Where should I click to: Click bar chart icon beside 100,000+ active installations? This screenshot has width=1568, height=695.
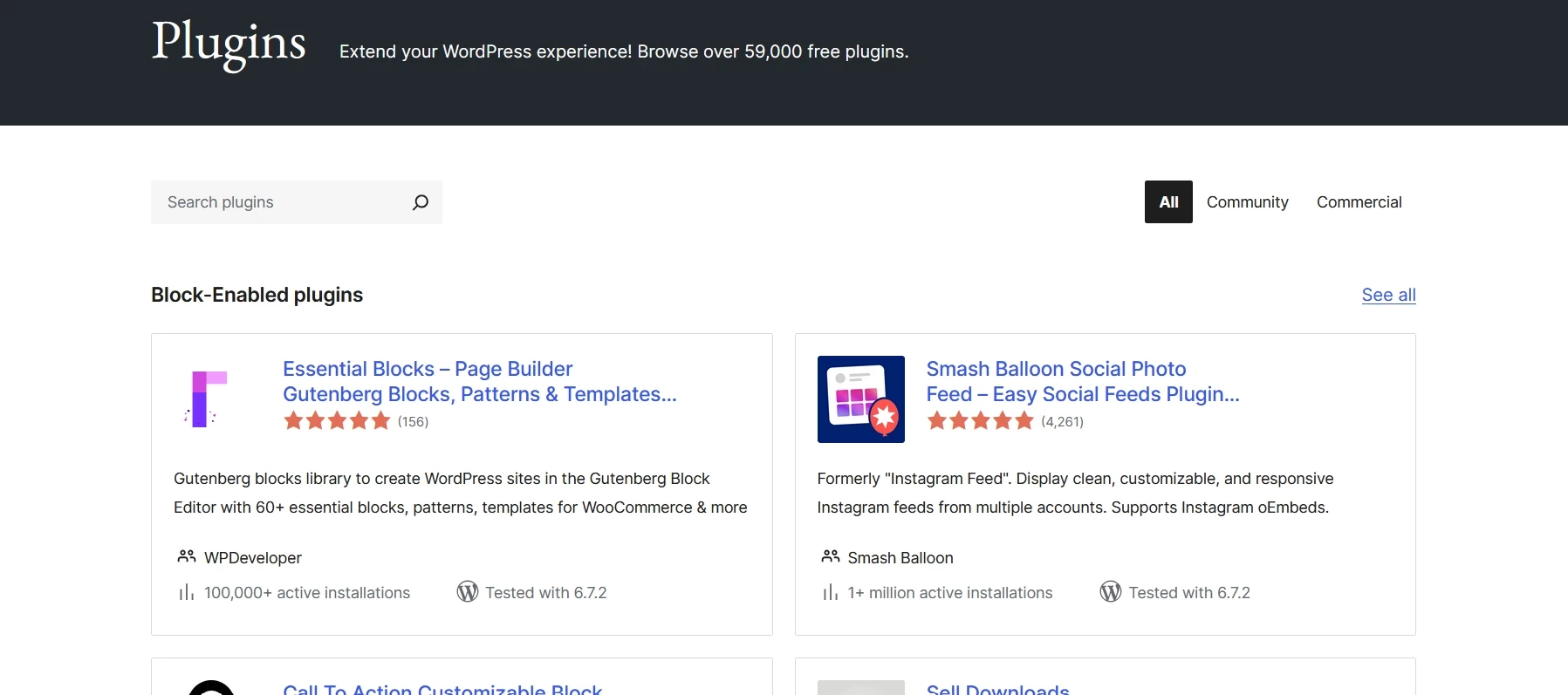tap(186, 593)
